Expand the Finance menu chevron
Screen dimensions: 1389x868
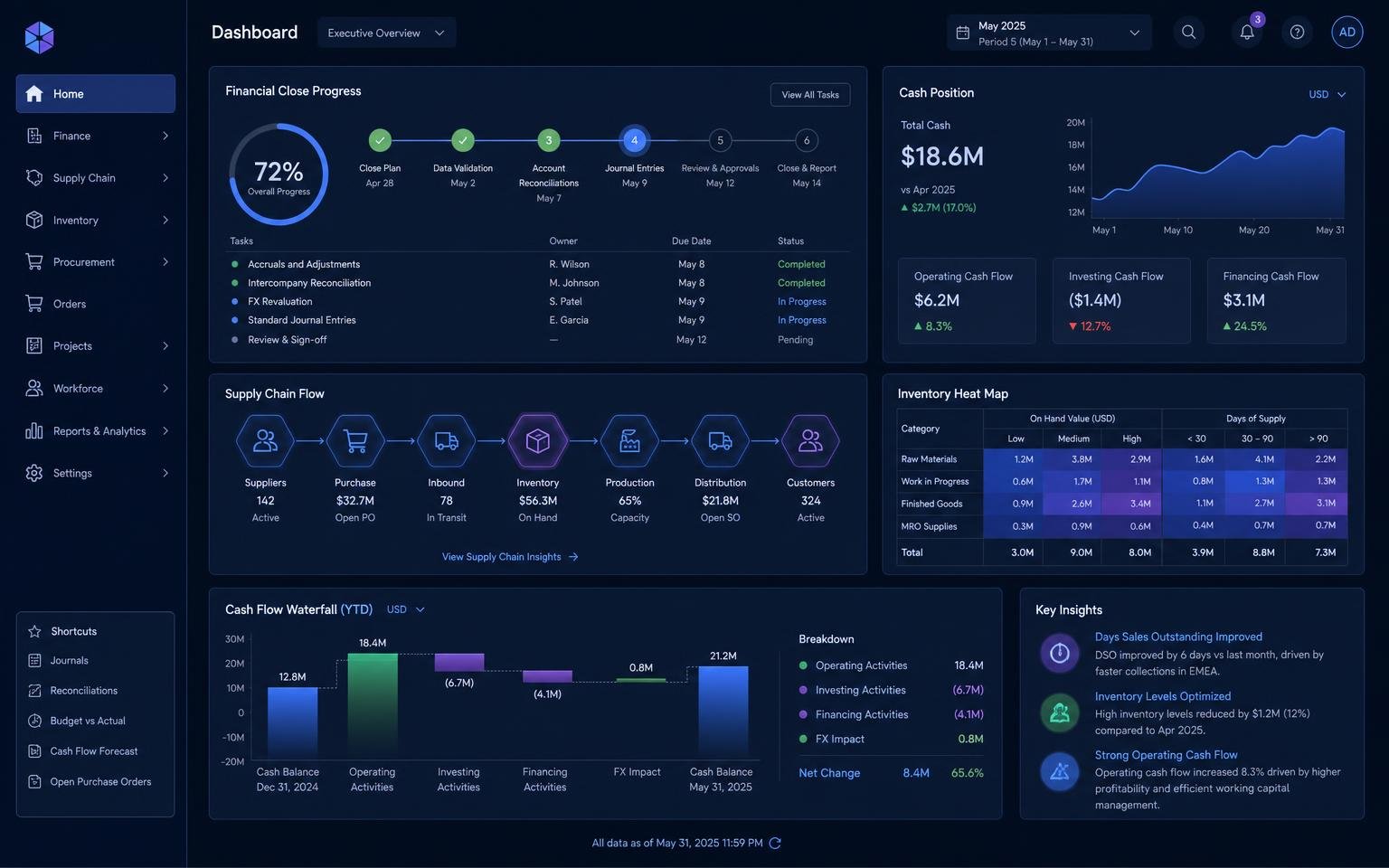click(x=165, y=136)
